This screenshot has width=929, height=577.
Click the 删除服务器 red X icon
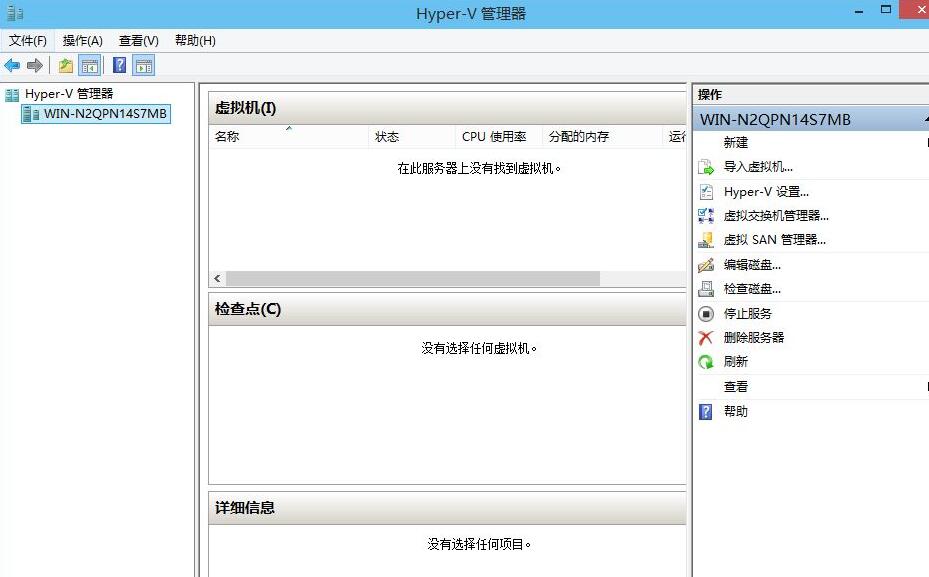coord(706,338)
